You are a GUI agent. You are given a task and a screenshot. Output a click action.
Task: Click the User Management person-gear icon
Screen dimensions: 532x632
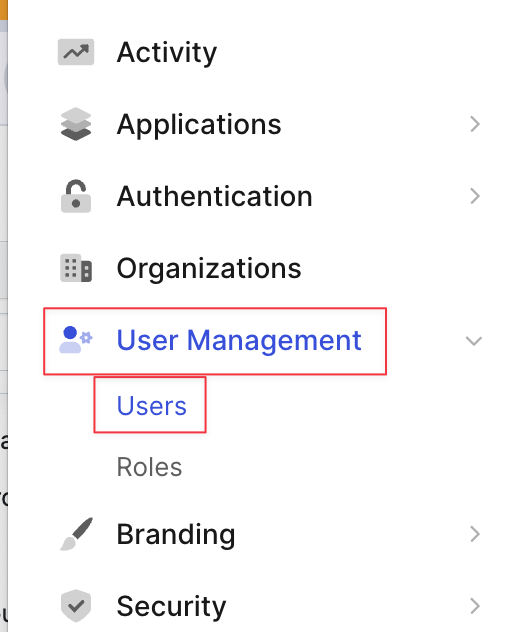point(76,340)
